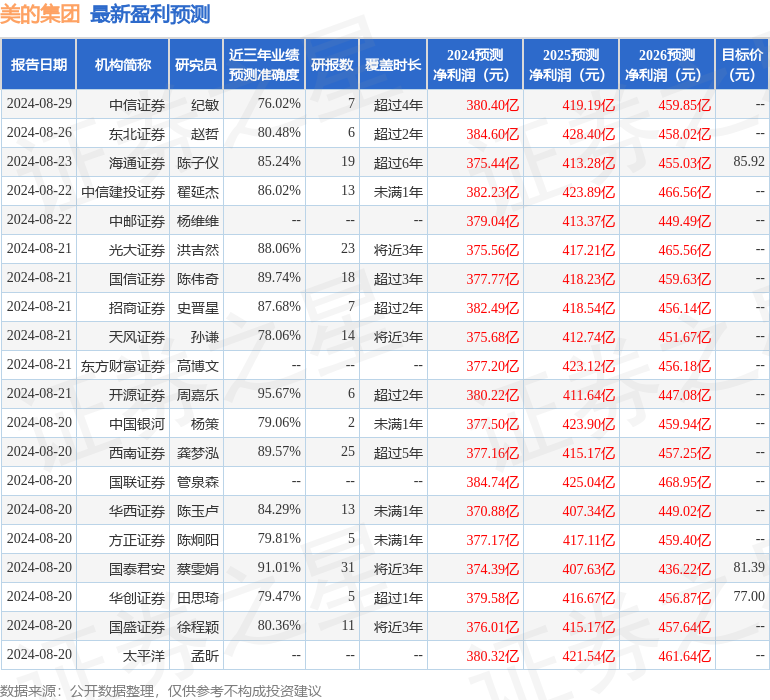The height and width of the screenshot is (700, 770).
Task: Select the 研究员 column header
Action: click(x=196, y=64)
